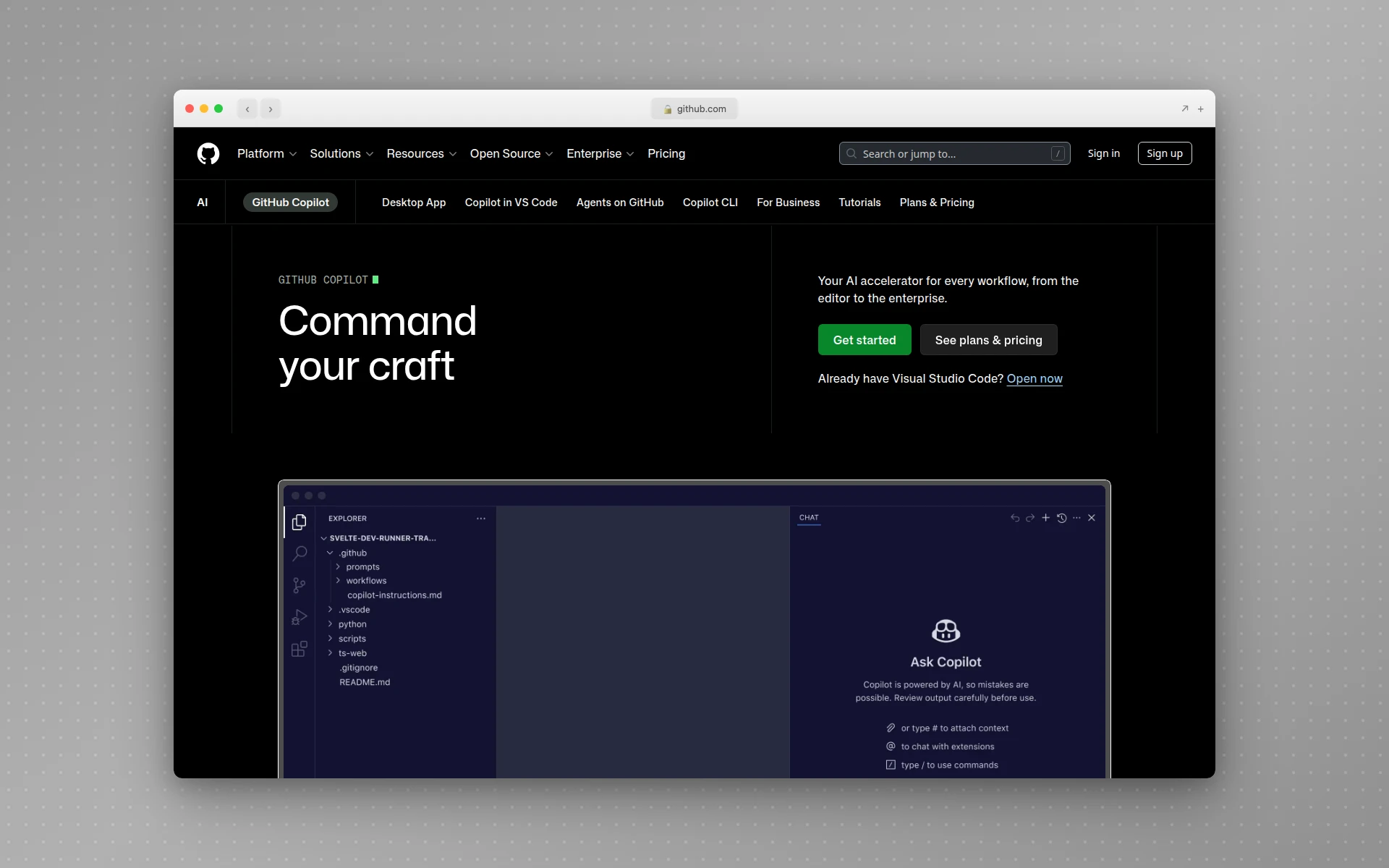Open the README.md file
Viewport: 1389px width, 868px height.
click(x=365, y=682)
